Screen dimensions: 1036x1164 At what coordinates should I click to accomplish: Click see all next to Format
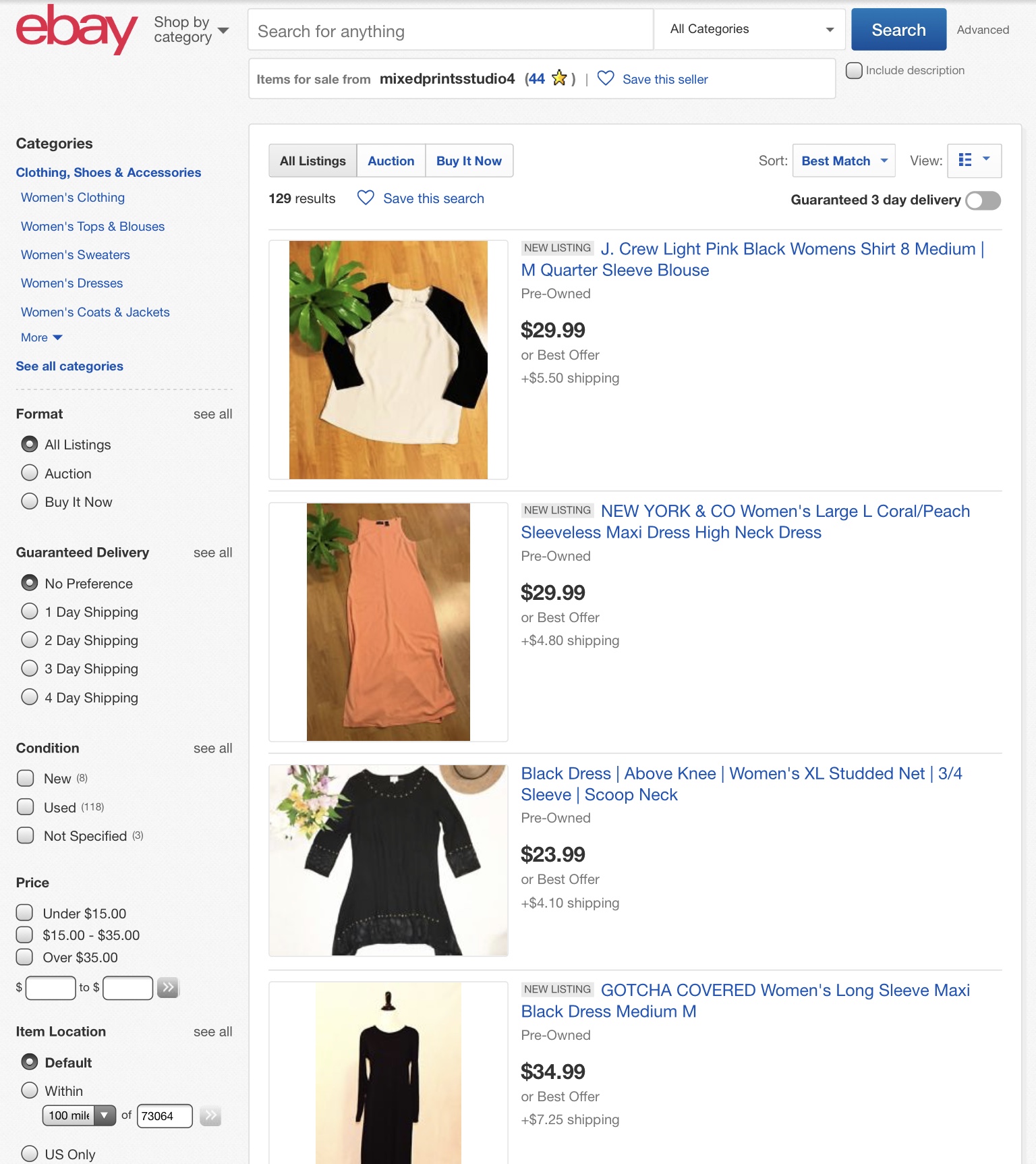[212, 414]
